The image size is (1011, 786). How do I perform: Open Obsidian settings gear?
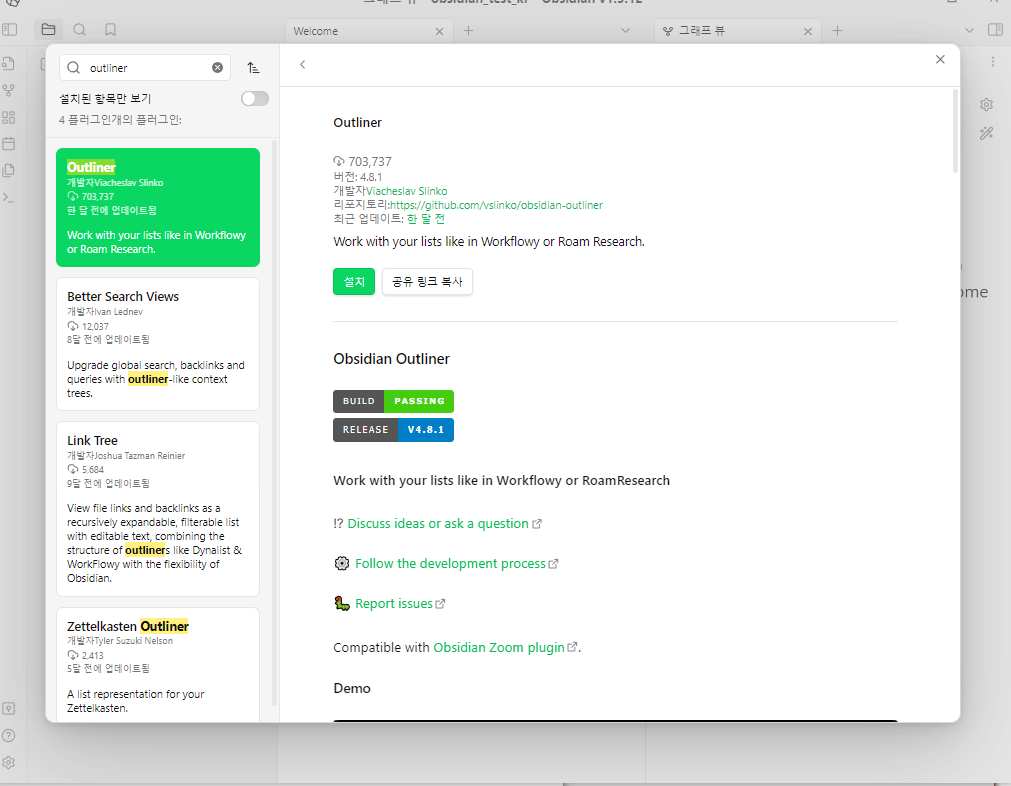(x=8, y=763)
